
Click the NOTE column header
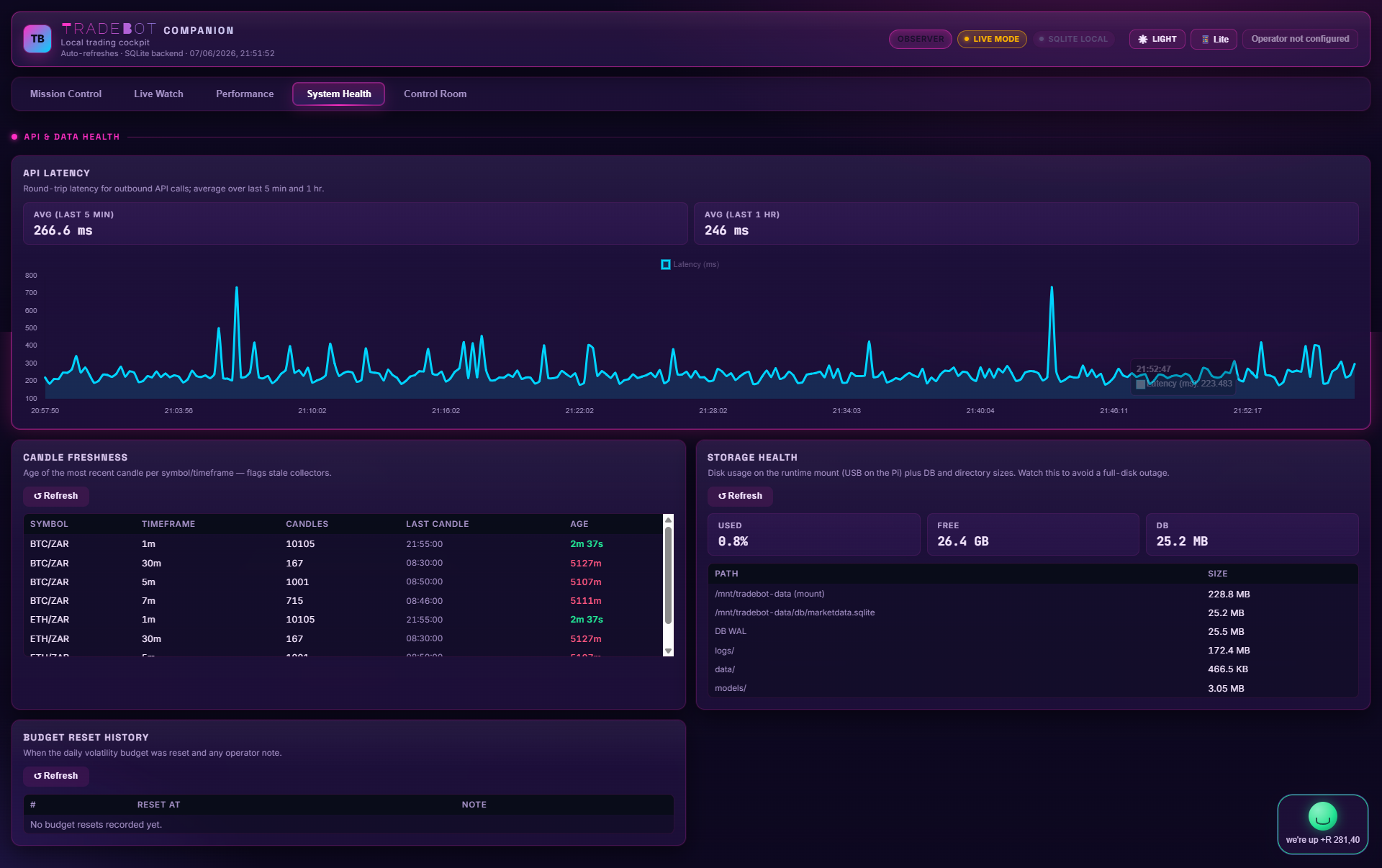click(474, 805)
